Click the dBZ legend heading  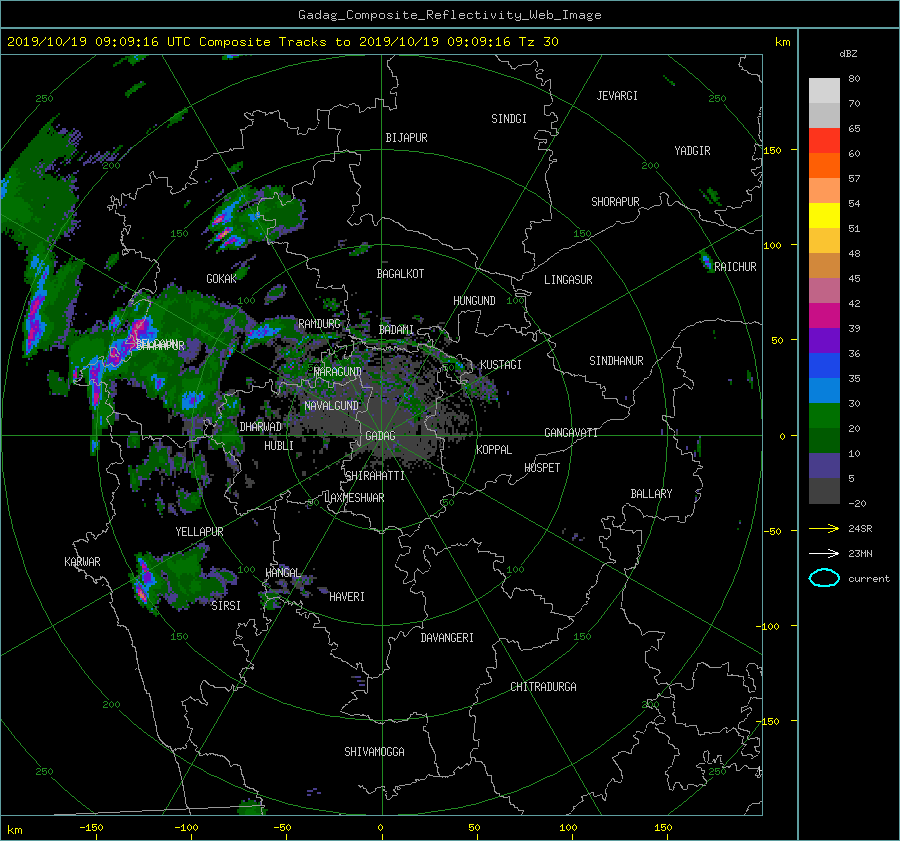click(x=848, y=54)
